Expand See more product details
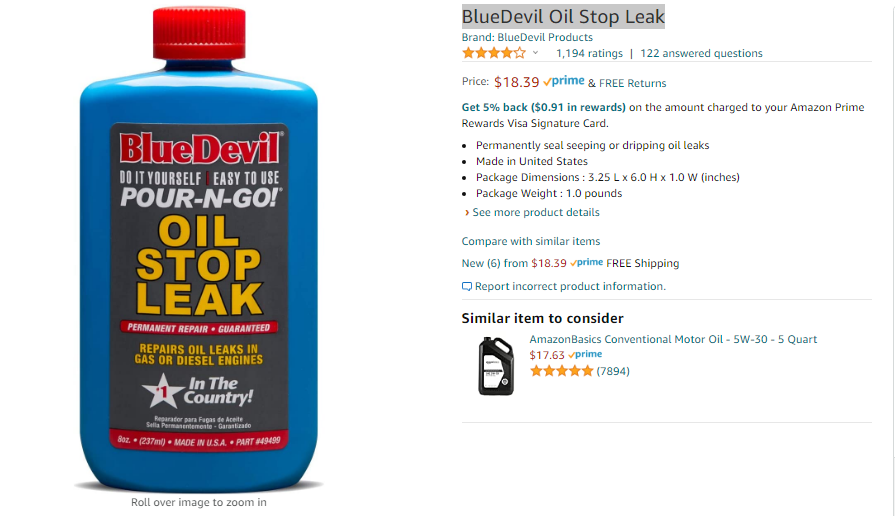This screenshot has height=516, width=895. pyautogui.click(x=535, y=212)
